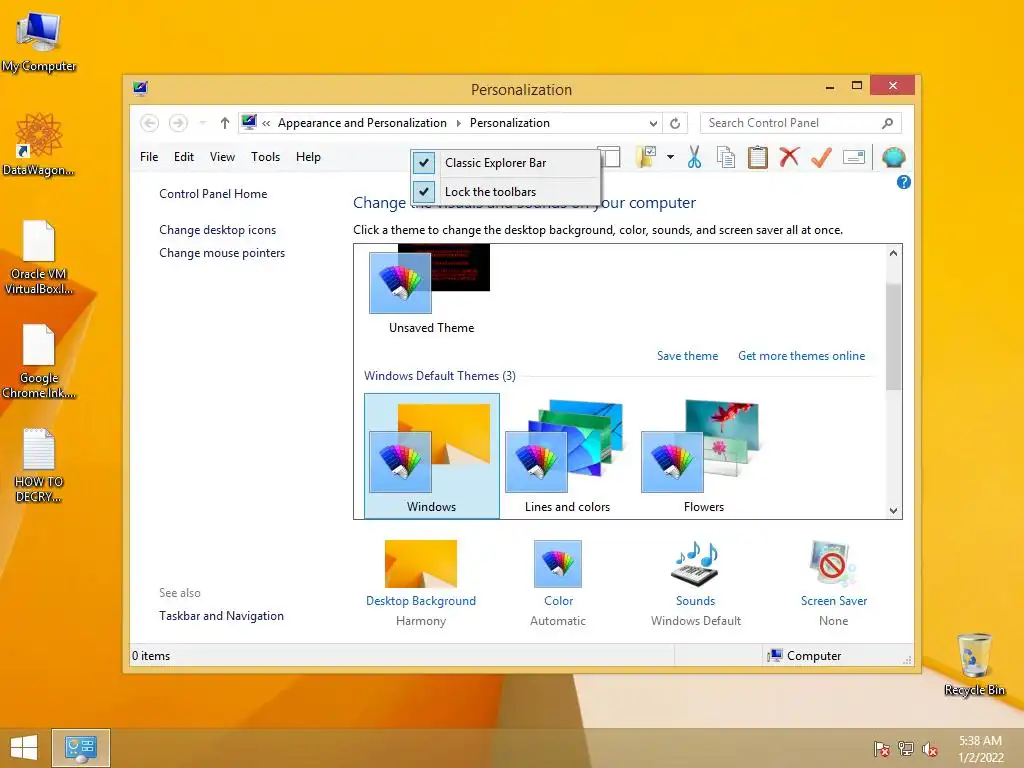
Task: Go up one level arrow
Action: 225,123
